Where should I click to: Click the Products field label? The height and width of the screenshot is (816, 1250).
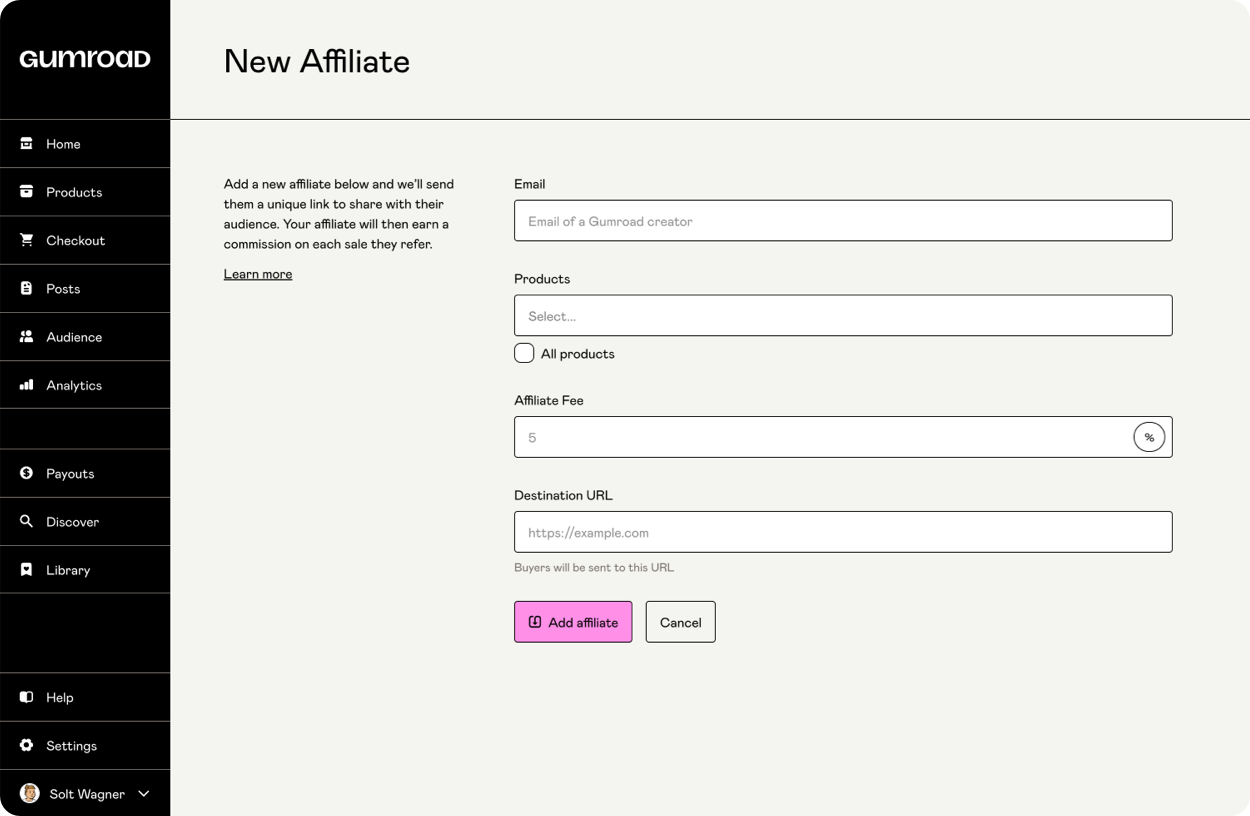tap(542, 279)
